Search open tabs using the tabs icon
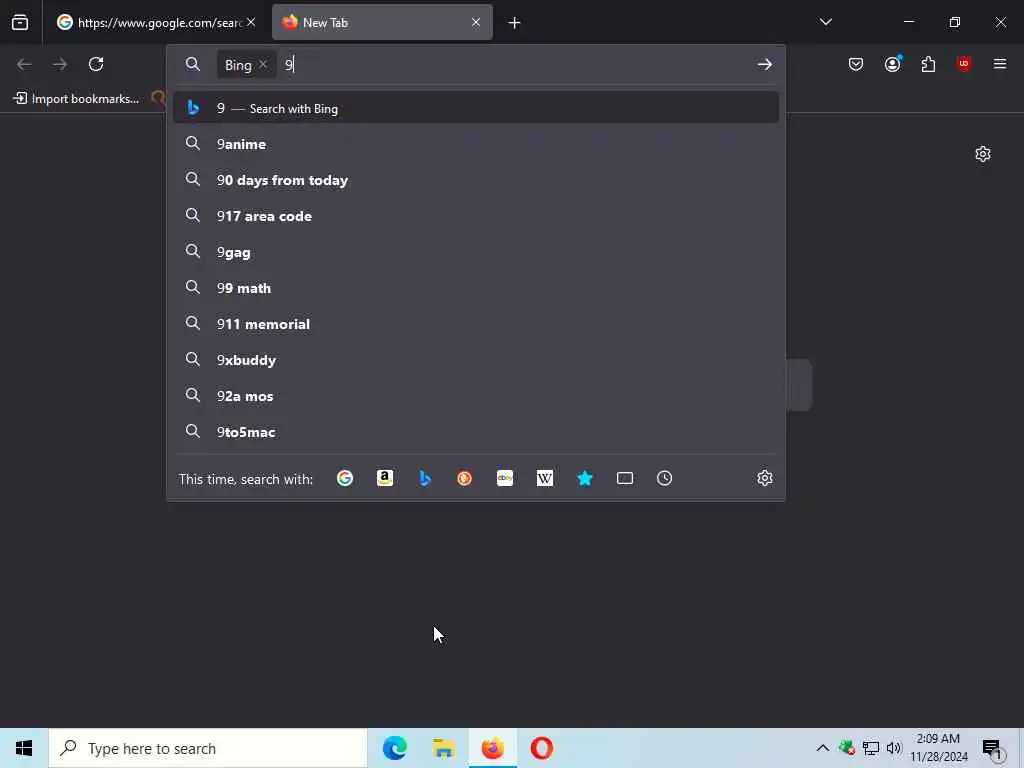The height and width of the screenshot is (768, 1024). pos(625,478)
